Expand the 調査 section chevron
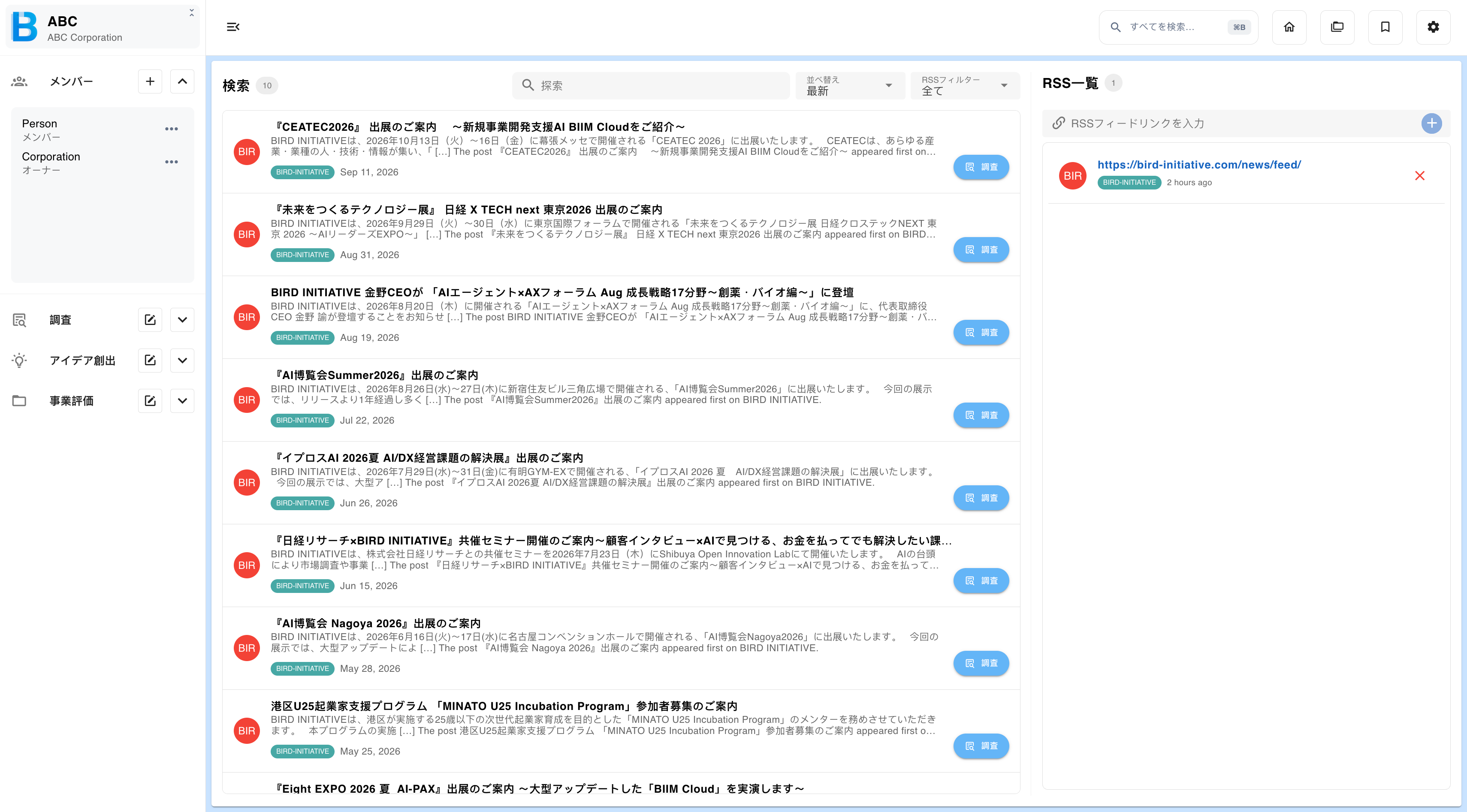 (x=182, y=320)
